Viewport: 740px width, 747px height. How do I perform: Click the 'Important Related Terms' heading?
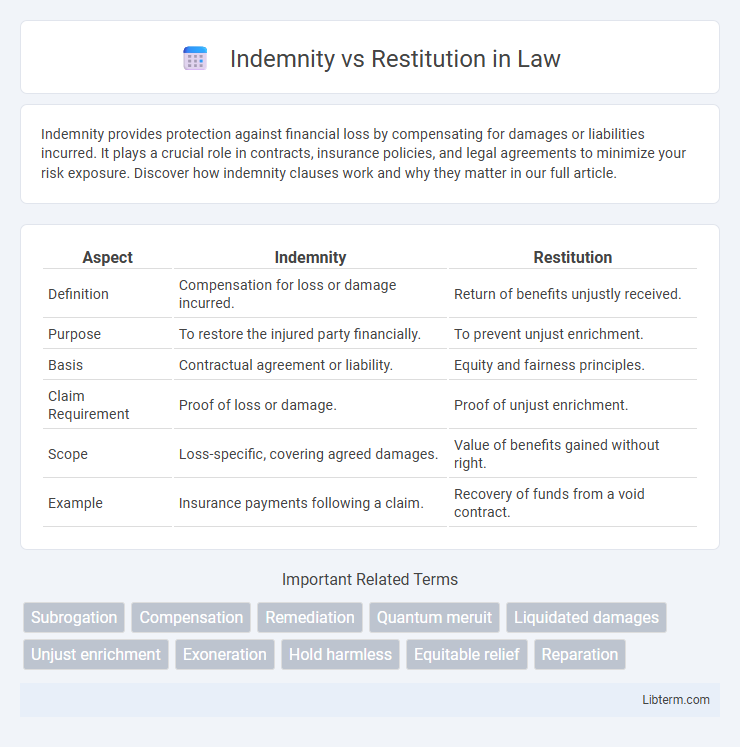tap(370, 579)
